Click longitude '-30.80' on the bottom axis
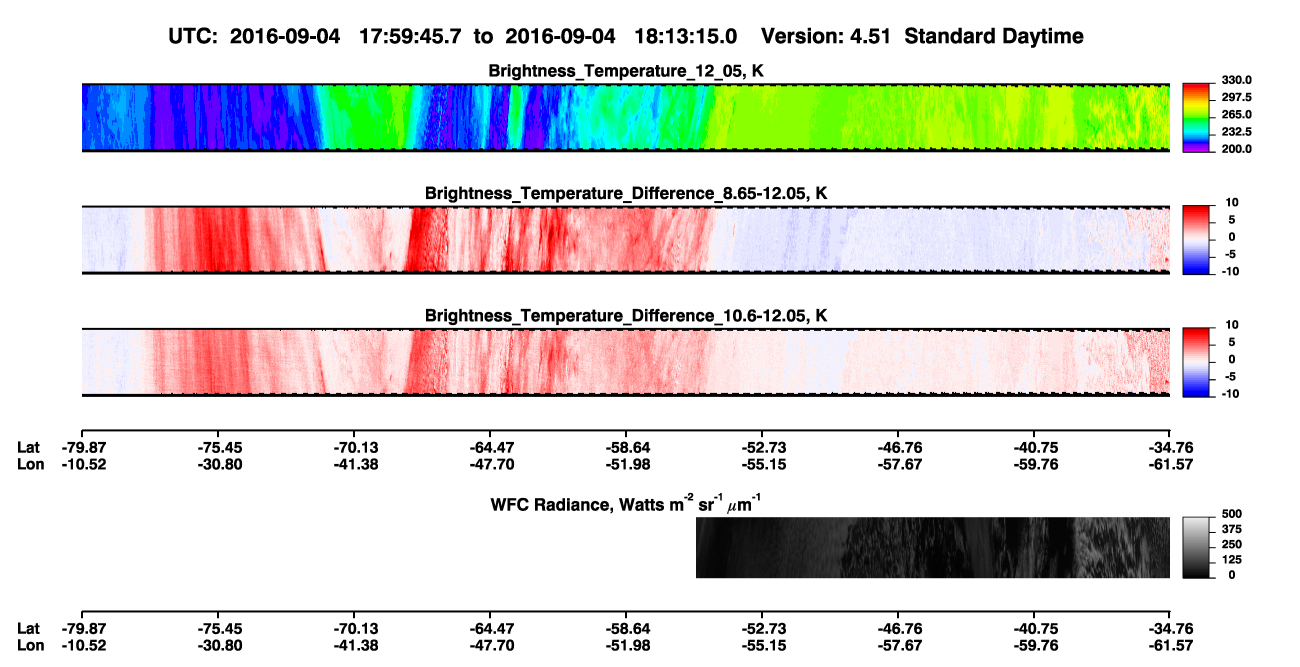Viewport: 1300px width, 667px height. [x=218, y=646]
